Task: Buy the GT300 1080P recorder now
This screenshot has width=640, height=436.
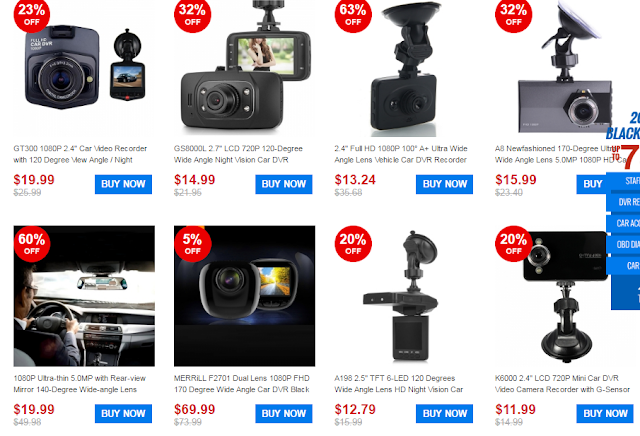Action: [123, 184]
